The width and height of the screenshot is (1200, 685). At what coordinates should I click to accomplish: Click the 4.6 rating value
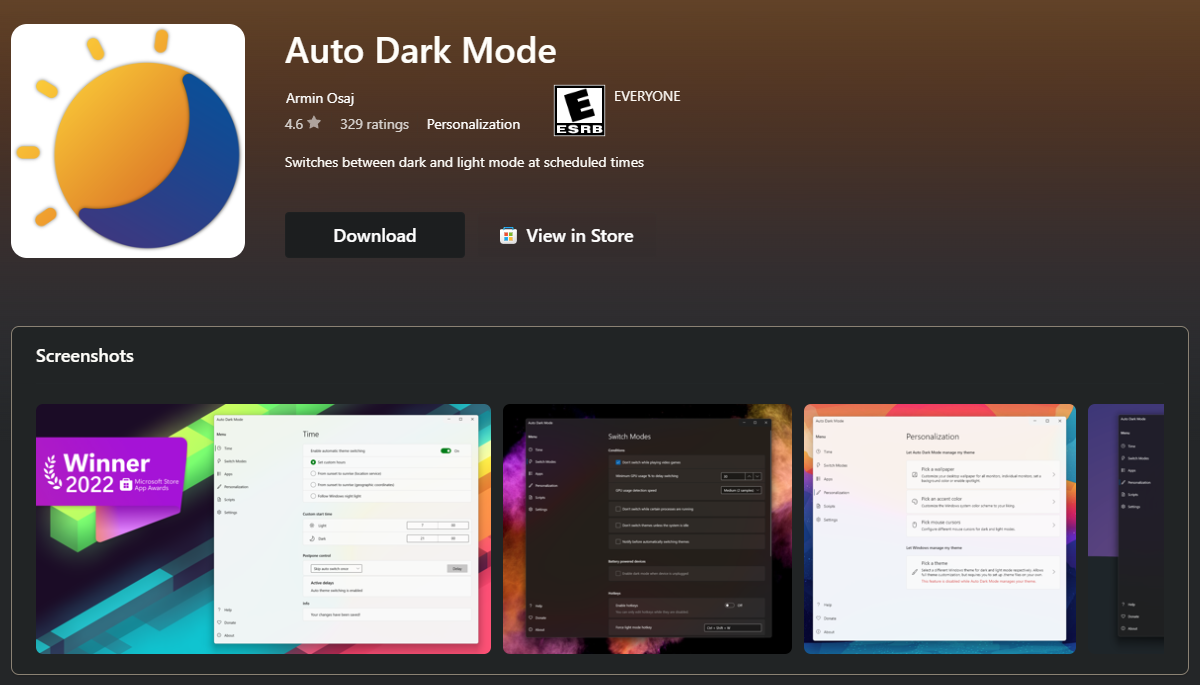click(x=293, y=124)
